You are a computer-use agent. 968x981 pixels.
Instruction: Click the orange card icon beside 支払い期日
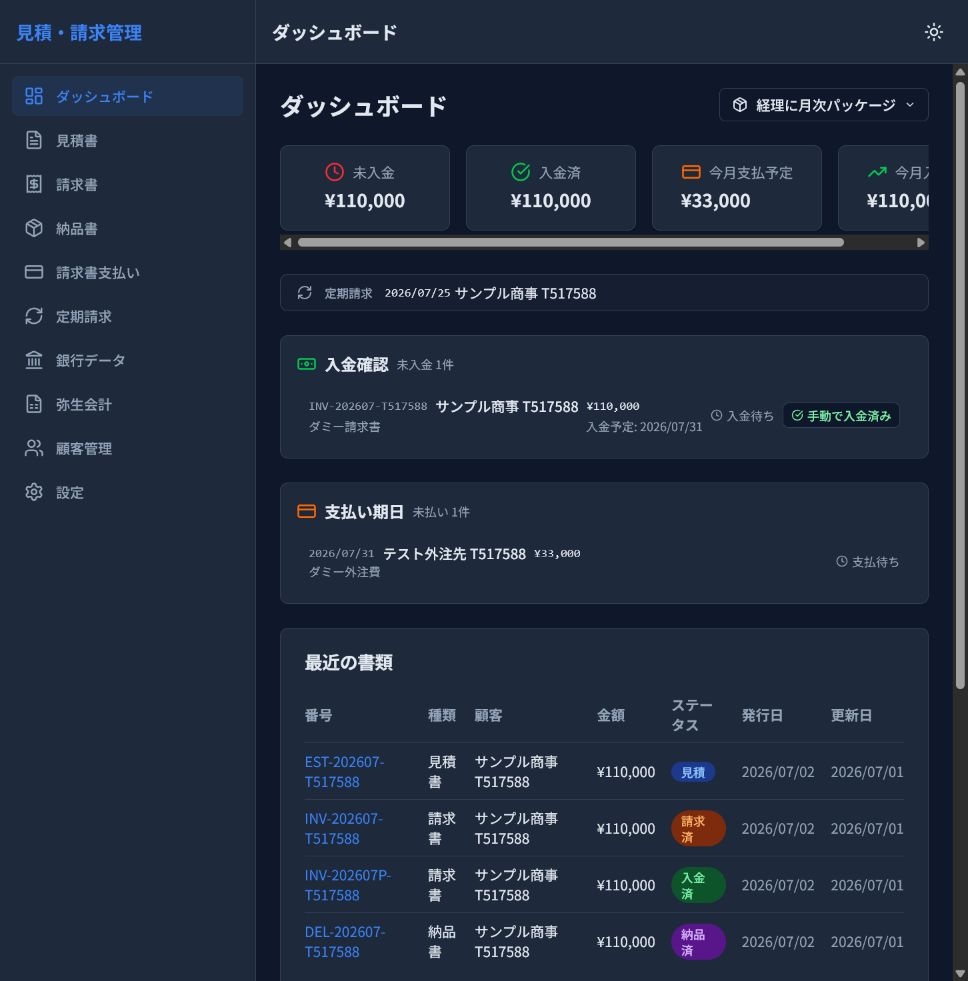[307, 512]
